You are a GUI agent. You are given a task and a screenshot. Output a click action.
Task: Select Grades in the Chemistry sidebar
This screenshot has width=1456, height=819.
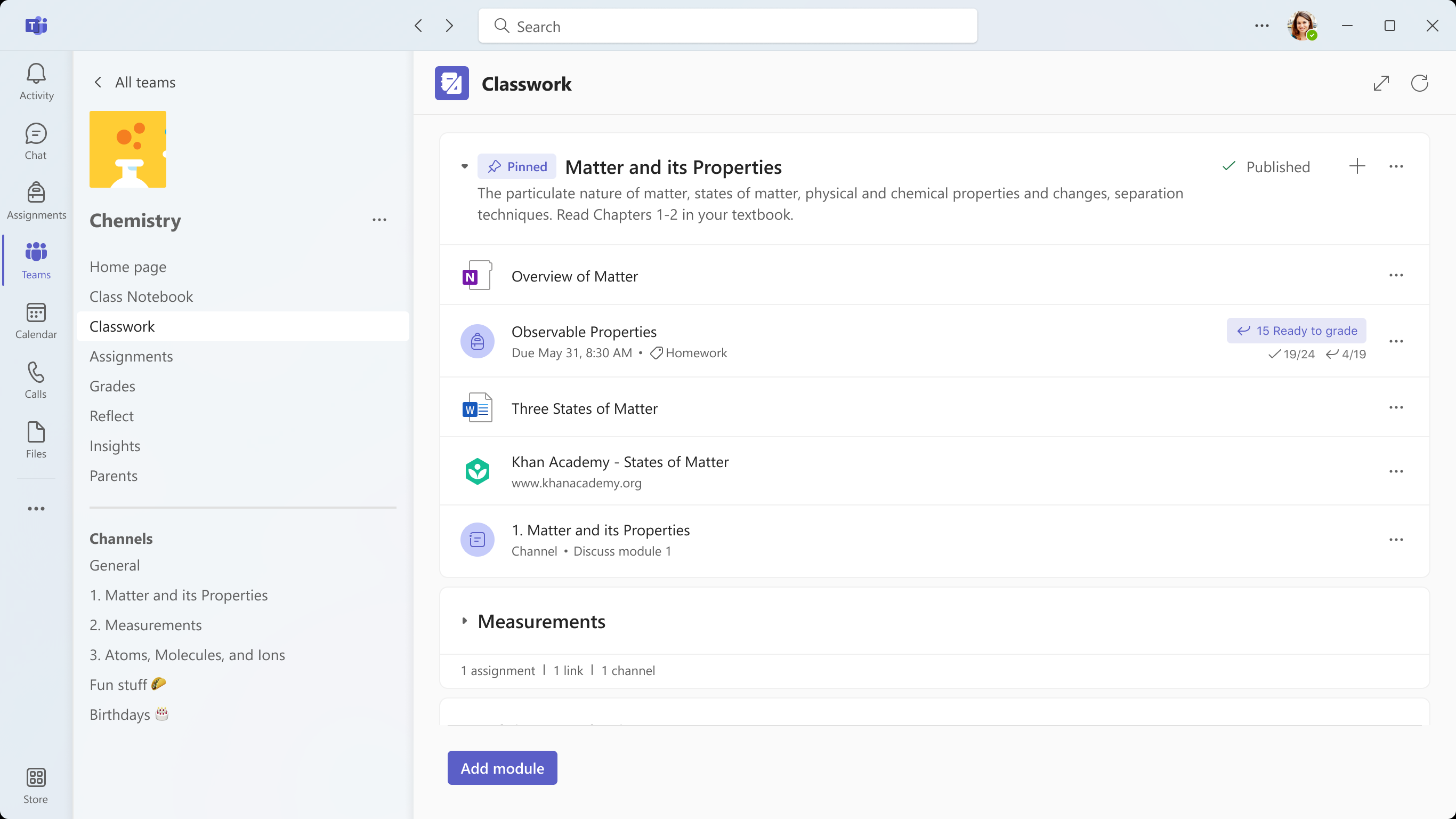click(x=112, y=386)
